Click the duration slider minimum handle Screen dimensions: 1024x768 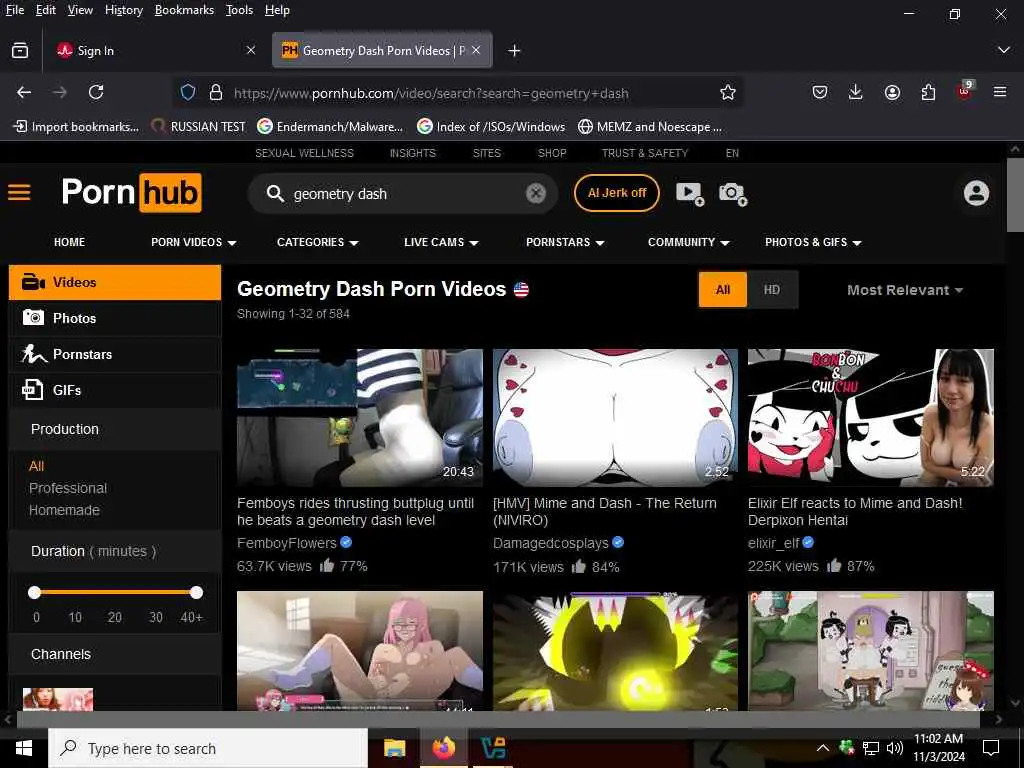point(35,592)
